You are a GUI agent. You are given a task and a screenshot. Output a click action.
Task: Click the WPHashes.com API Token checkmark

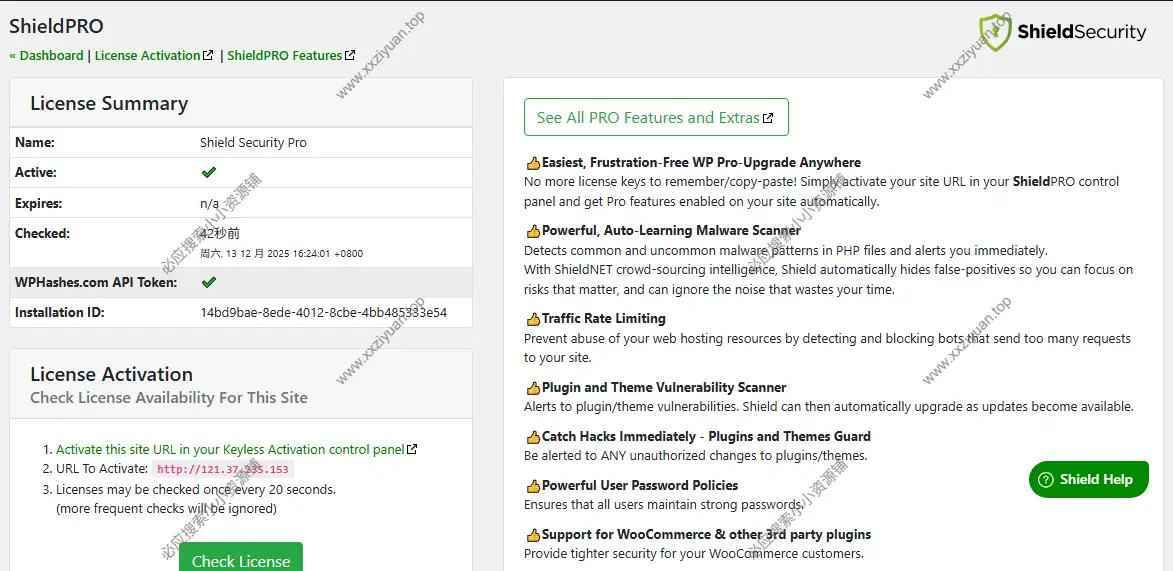pyautogui.click(x=209, y=283)
